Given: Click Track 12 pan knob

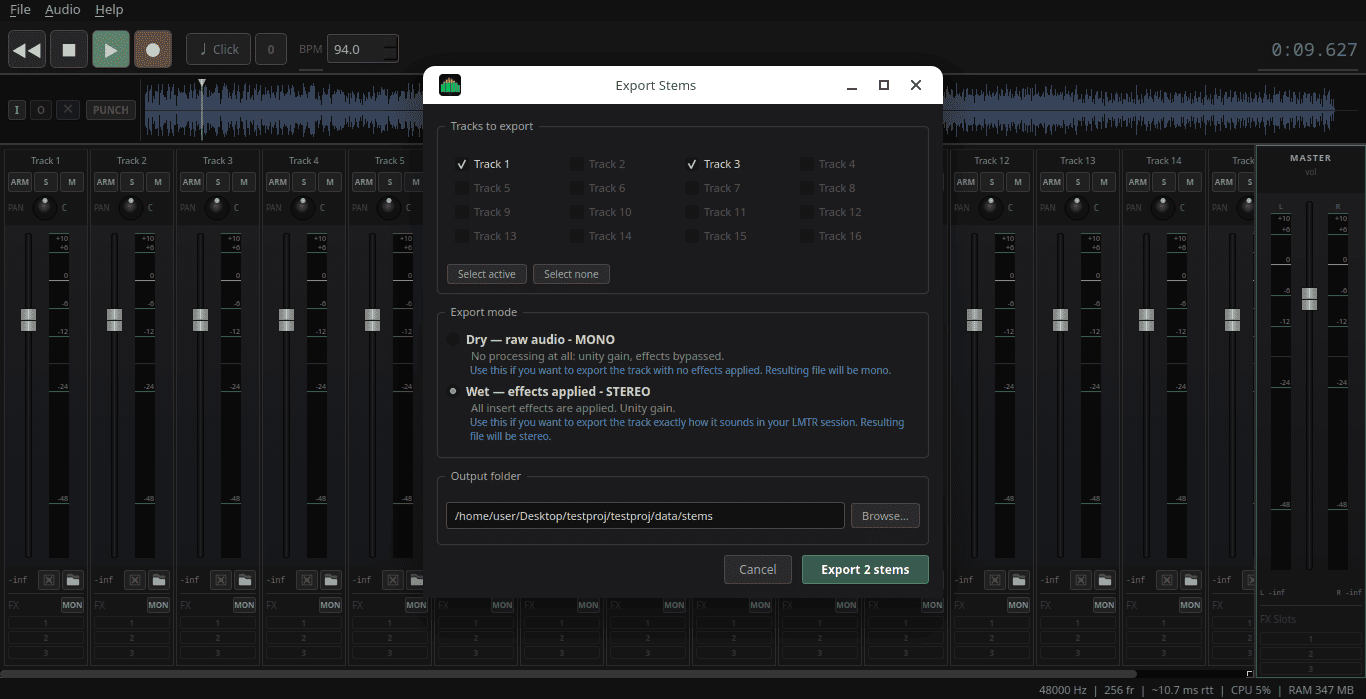Looking at the screenshot, I should click(990, 208).
